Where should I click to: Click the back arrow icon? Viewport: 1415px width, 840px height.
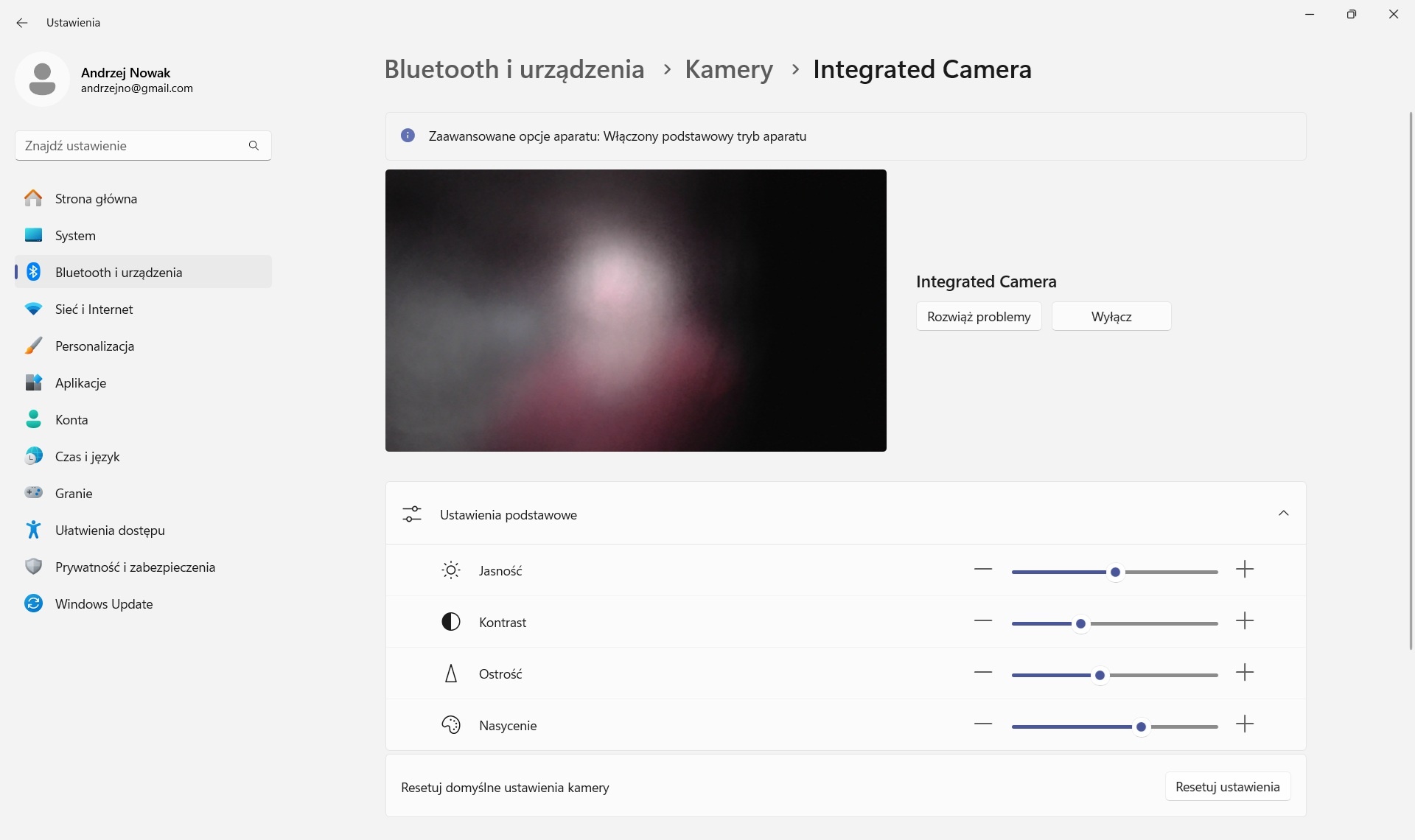(x=22, y=23)
